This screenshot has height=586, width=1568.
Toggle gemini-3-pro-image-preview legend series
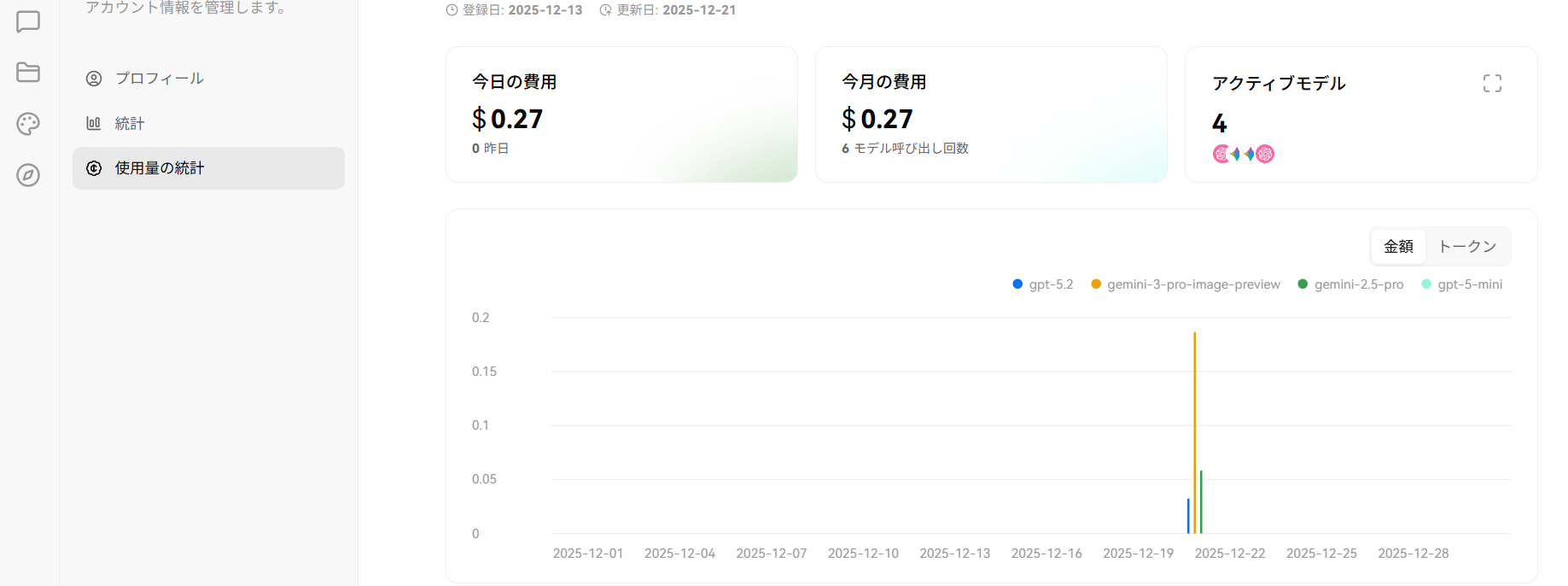point(1186,284)
